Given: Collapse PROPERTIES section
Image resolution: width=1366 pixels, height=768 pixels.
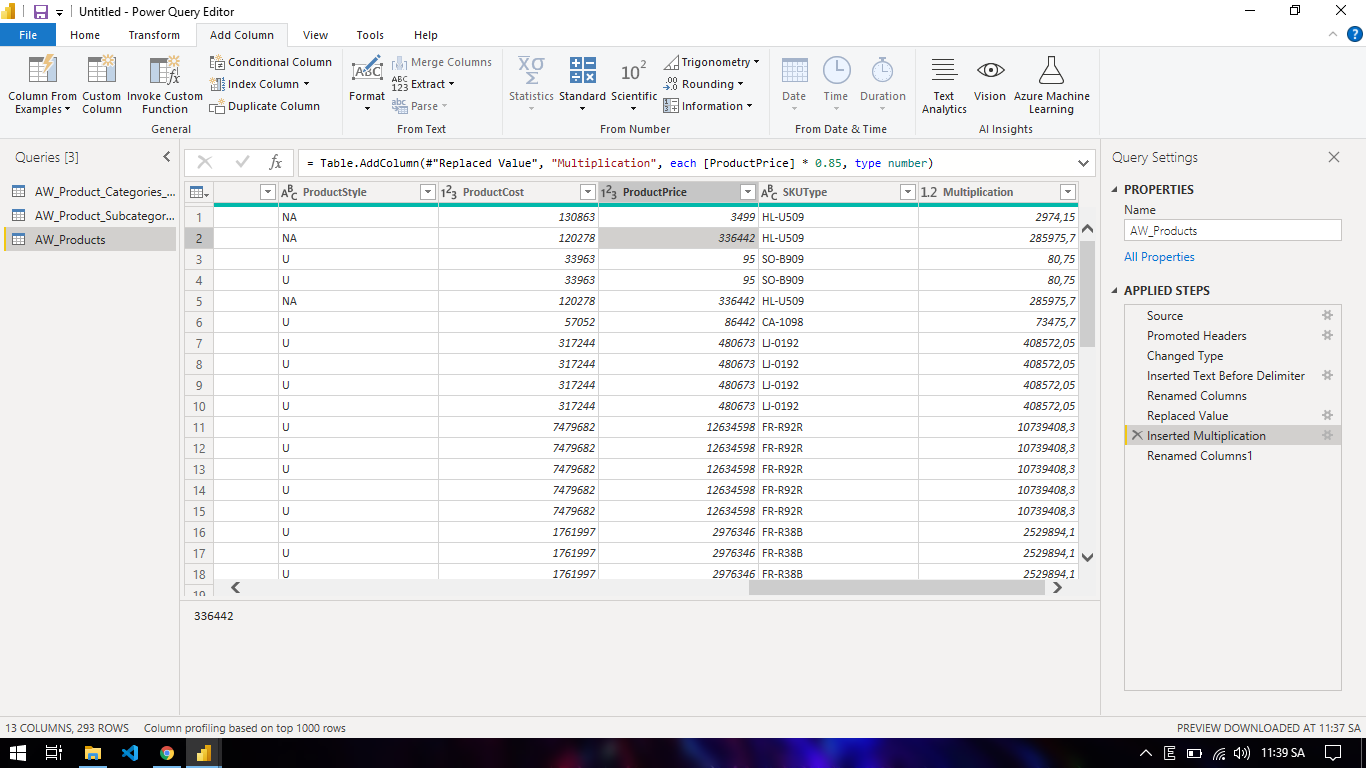Looking at the screenshot, I should tap(1115, 190).
